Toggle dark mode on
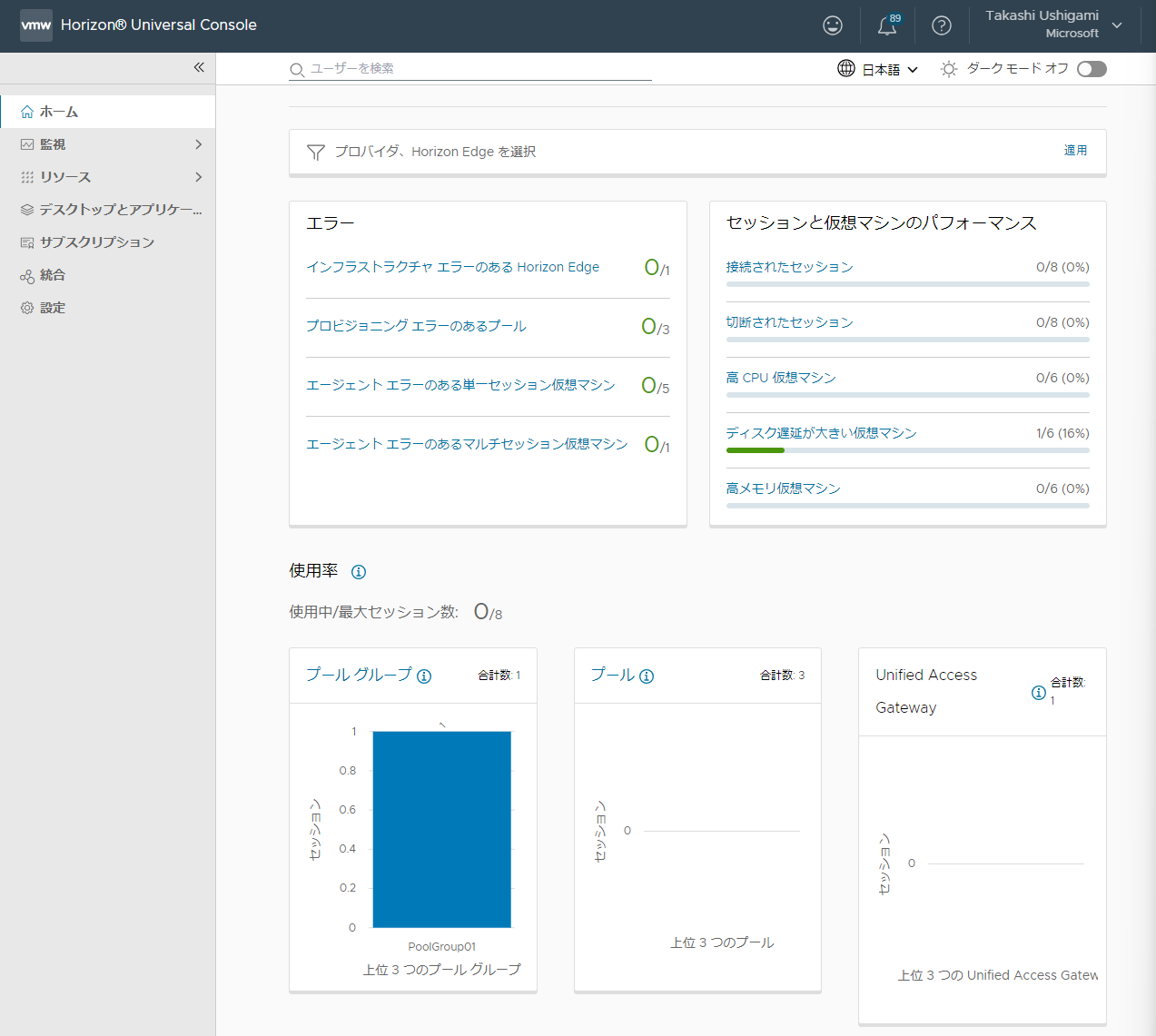This screenshot has height=1036, width=1156. pos(1091,68)
